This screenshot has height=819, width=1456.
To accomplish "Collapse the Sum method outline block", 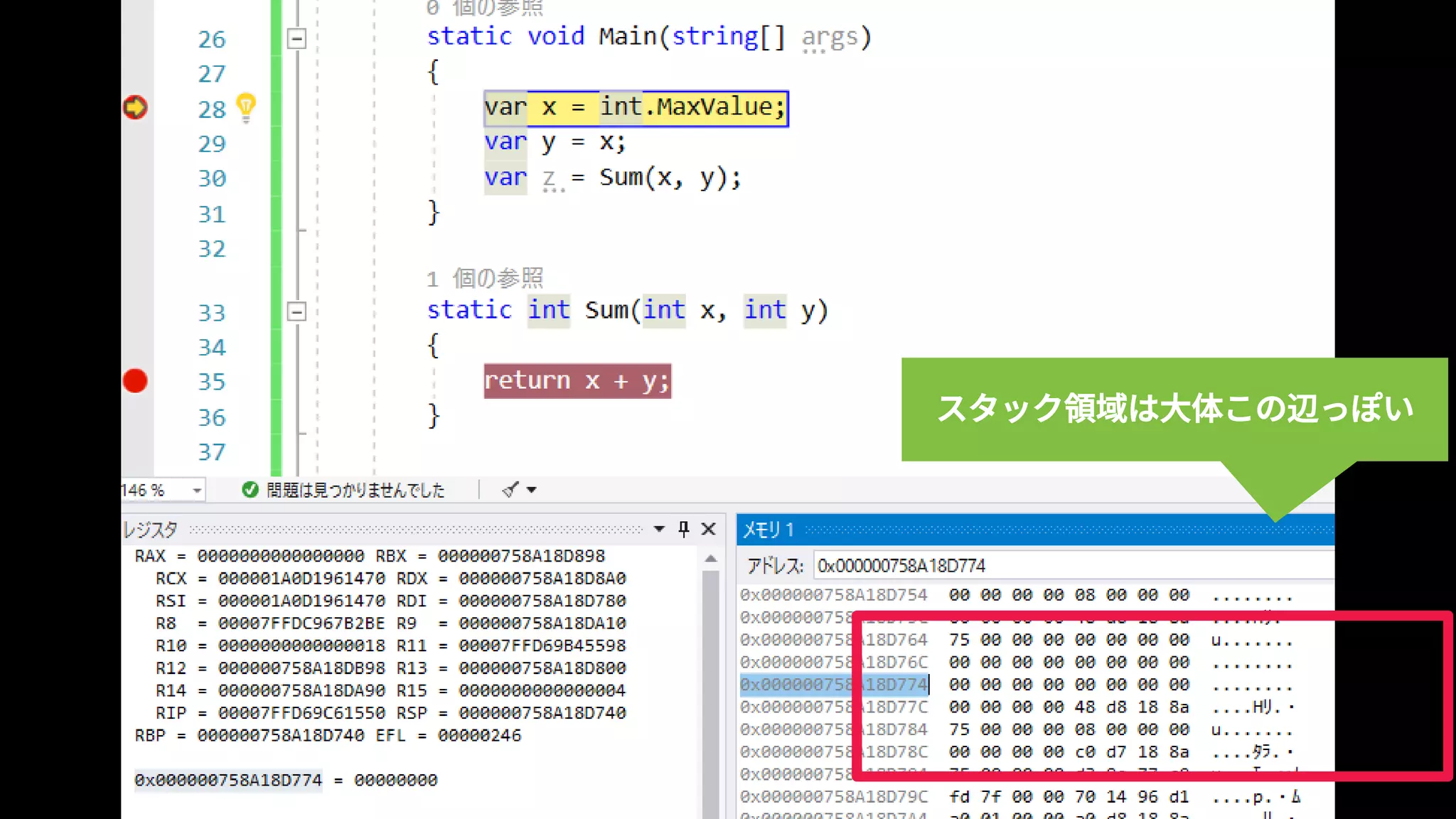I will click(x=296, y=311).
